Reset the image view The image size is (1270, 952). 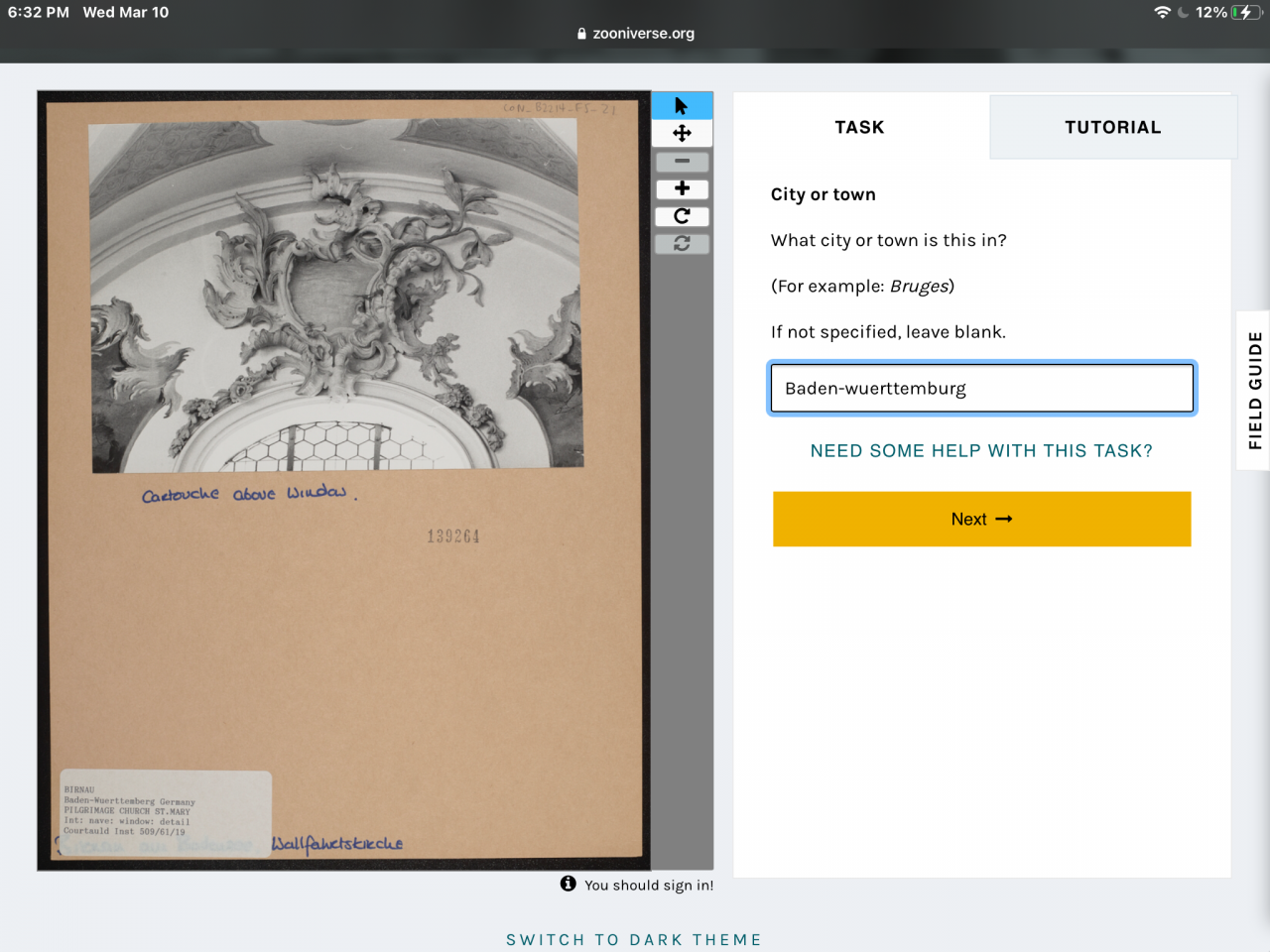682,243
